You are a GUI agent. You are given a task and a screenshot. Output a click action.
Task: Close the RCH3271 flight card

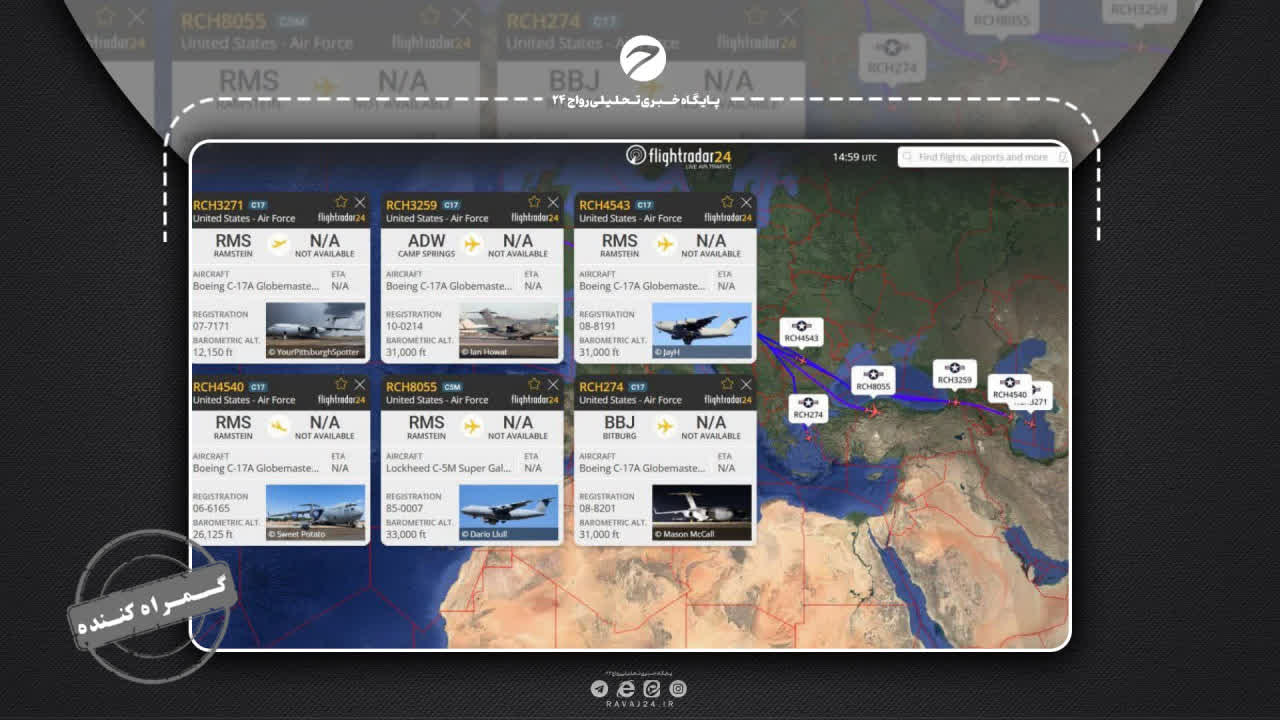(360, 202)
